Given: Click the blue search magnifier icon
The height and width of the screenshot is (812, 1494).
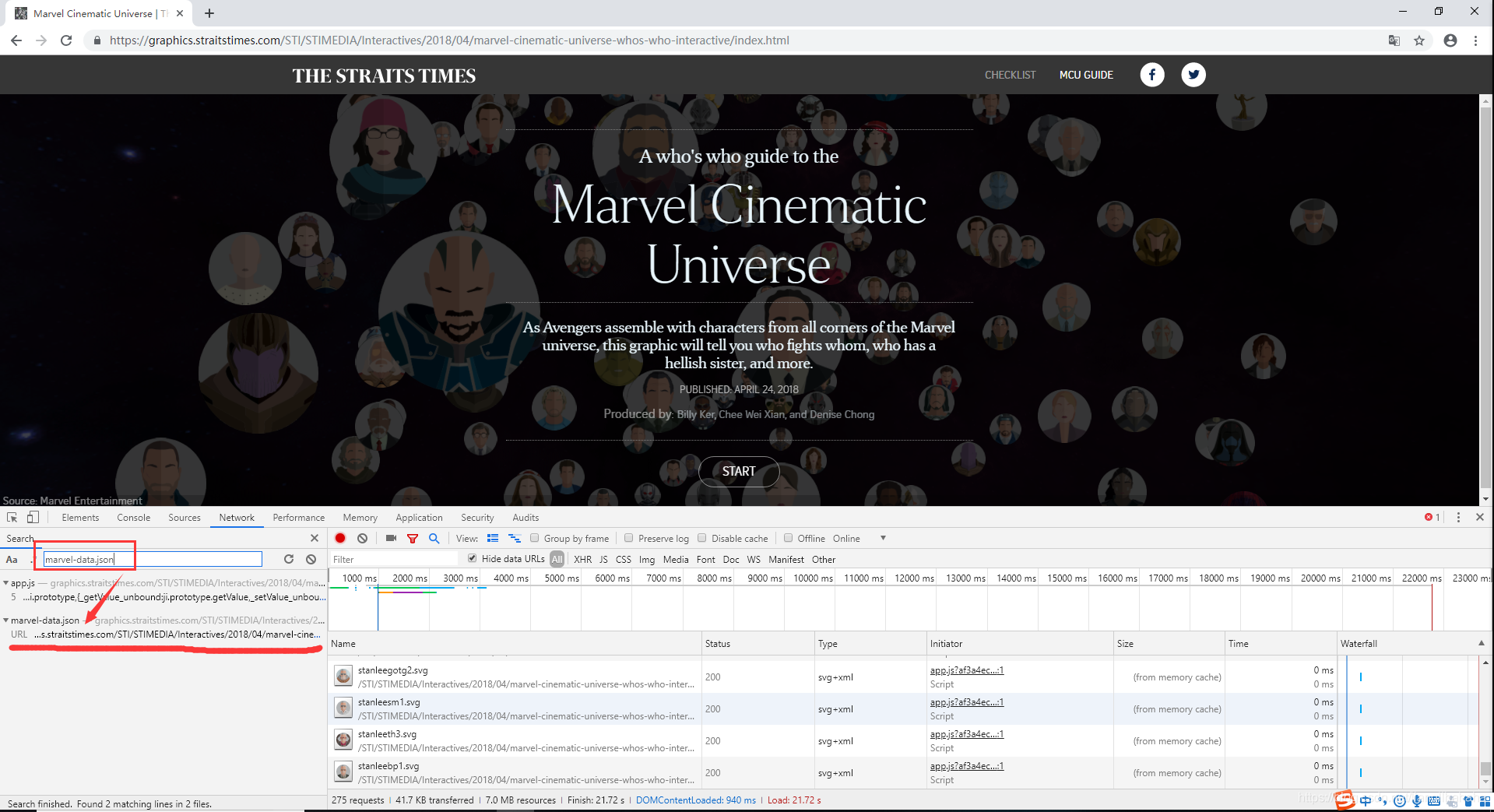Looking at the screenshot, I should (434, 538).
